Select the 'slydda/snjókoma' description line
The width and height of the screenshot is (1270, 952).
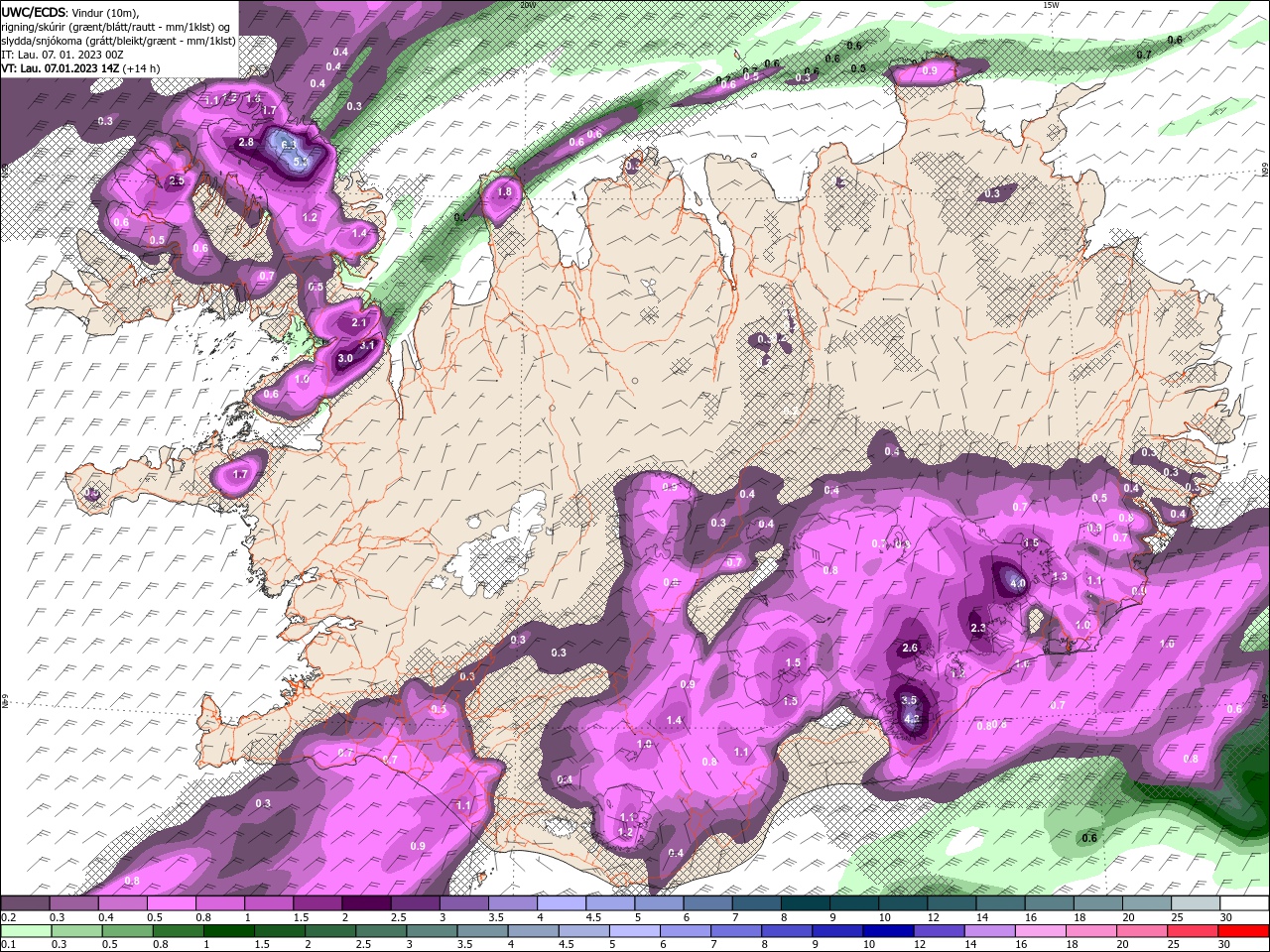[x=119, y=41]
